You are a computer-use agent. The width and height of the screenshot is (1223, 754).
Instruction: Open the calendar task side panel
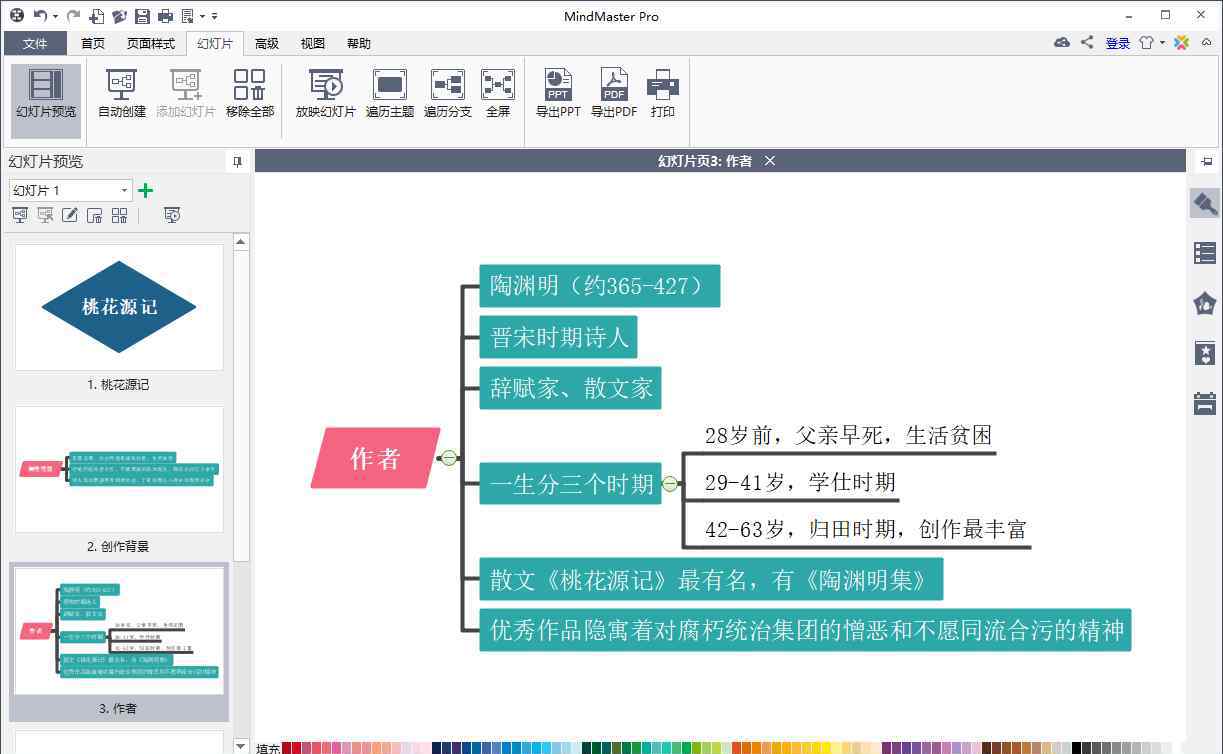tap(1205, 403)
